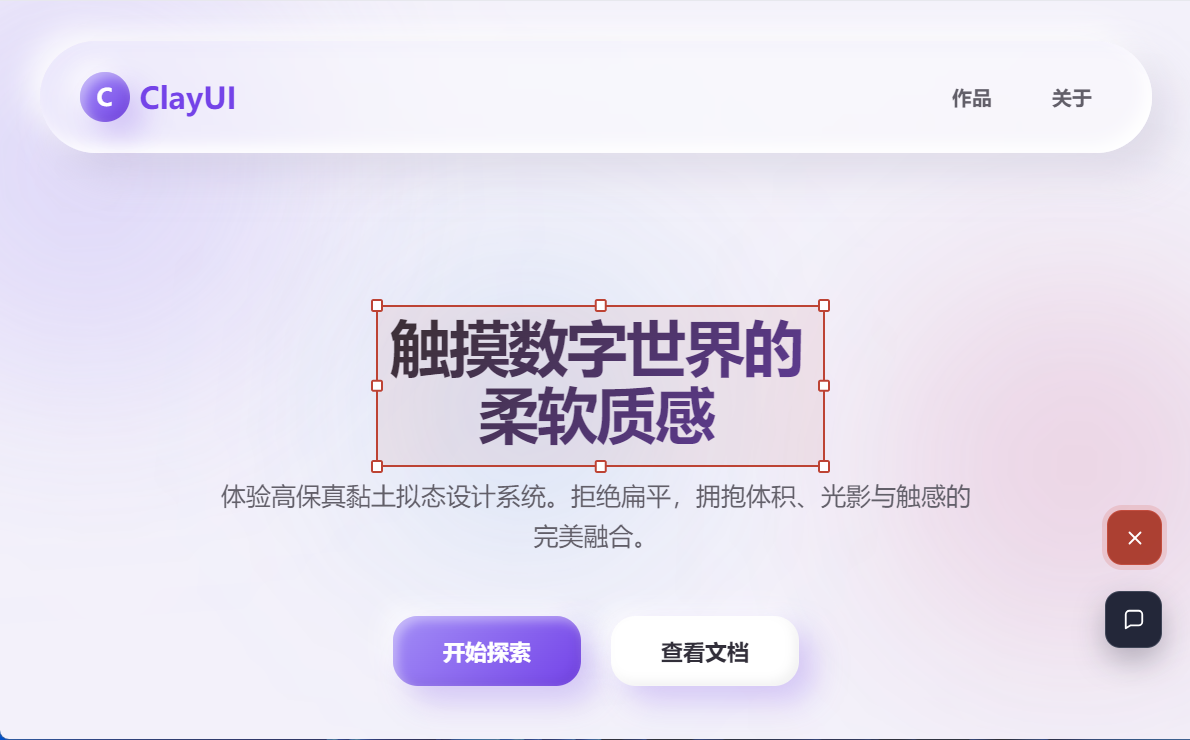Click the empty area of the navbar pill
Image resolution: width=1190 pixels, height=740 pixels.
click(x=592, y=97)
